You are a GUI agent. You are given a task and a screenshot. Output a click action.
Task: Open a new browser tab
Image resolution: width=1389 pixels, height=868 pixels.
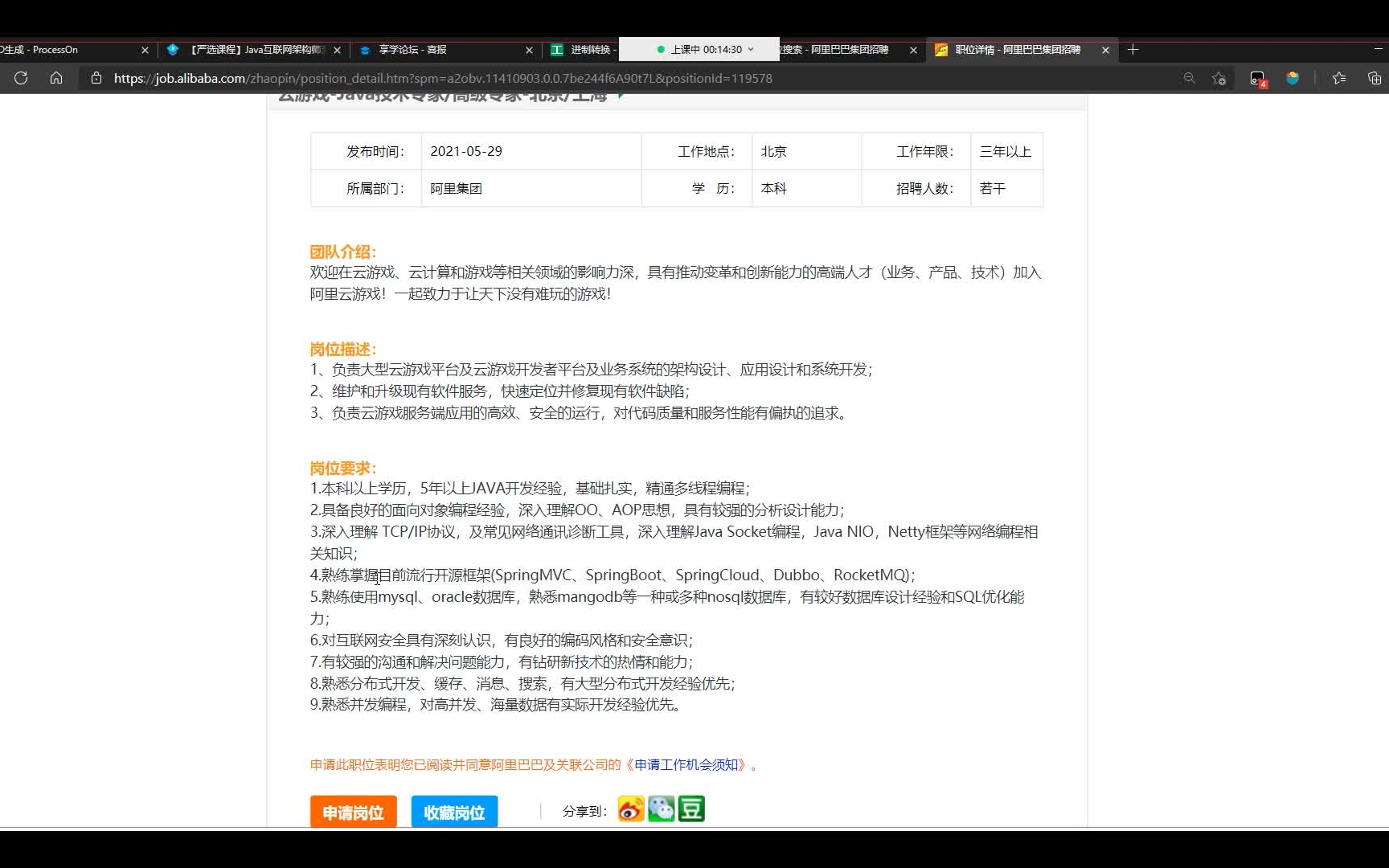click(1133, 50)
